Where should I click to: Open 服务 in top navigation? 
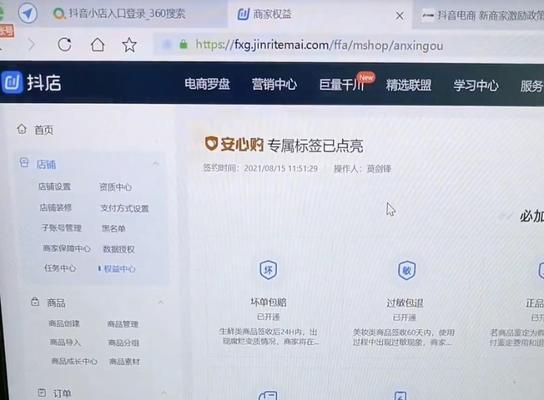pyautogui.click(x=532, y=86)
